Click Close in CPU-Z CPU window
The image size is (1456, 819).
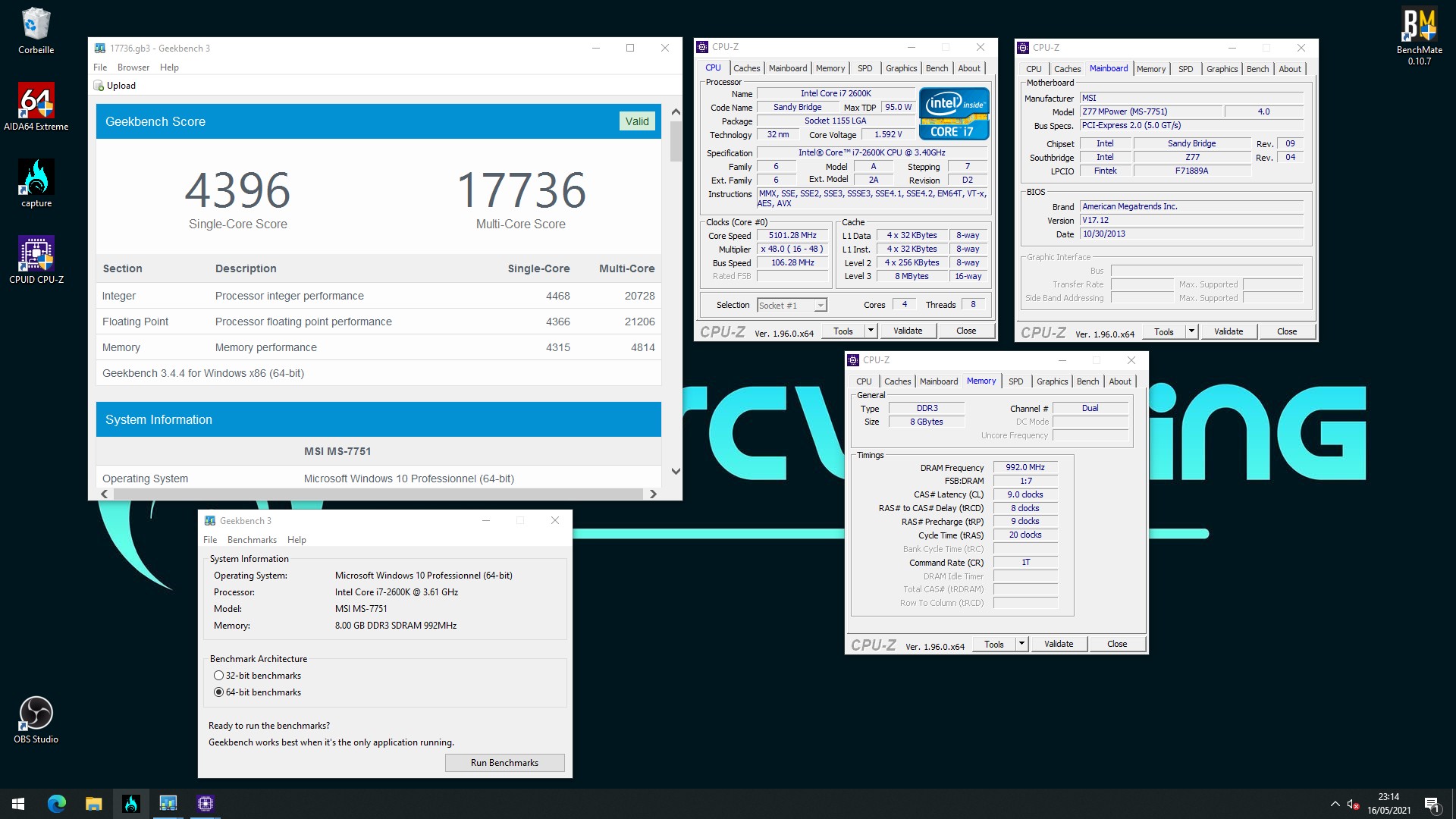966,331
